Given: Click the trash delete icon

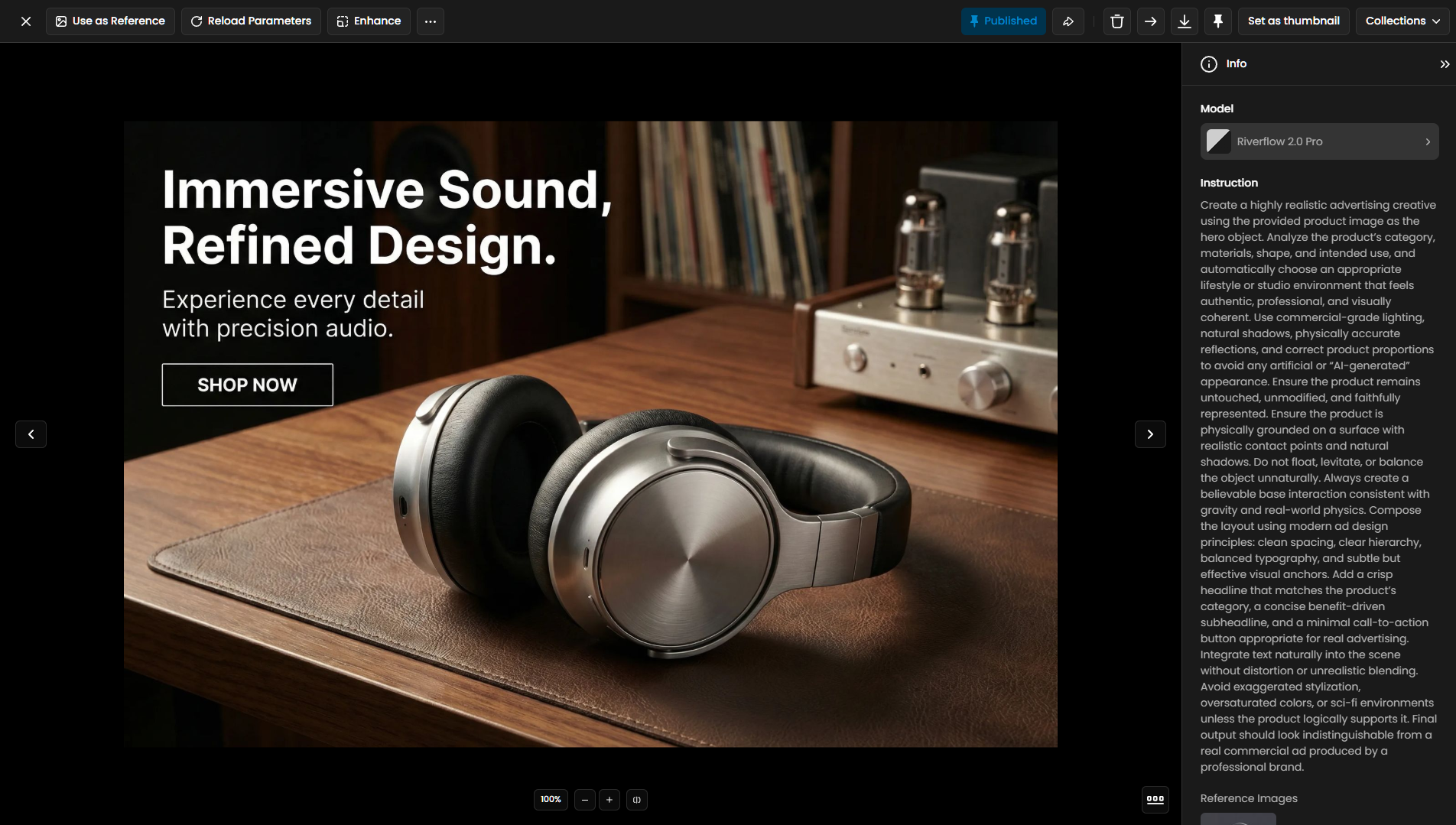Looking at the screenshot, I should click(1116, 21).
